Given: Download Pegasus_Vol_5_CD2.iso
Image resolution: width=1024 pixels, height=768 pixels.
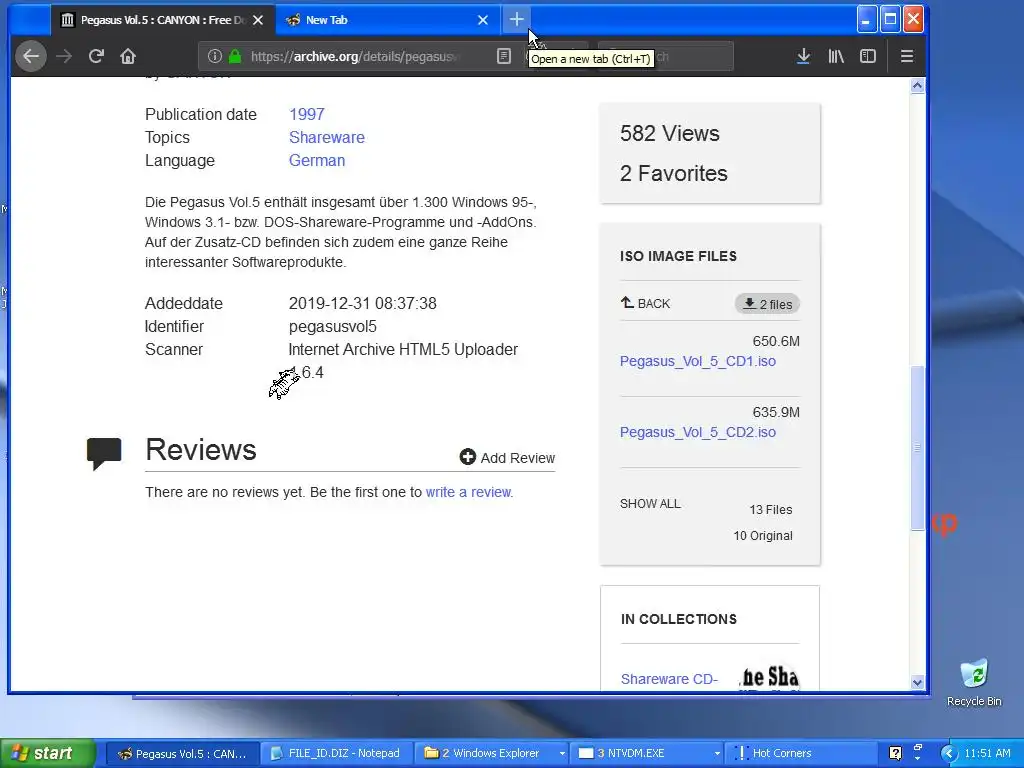Looking at the screenshot, I should [x=697, y=432].
